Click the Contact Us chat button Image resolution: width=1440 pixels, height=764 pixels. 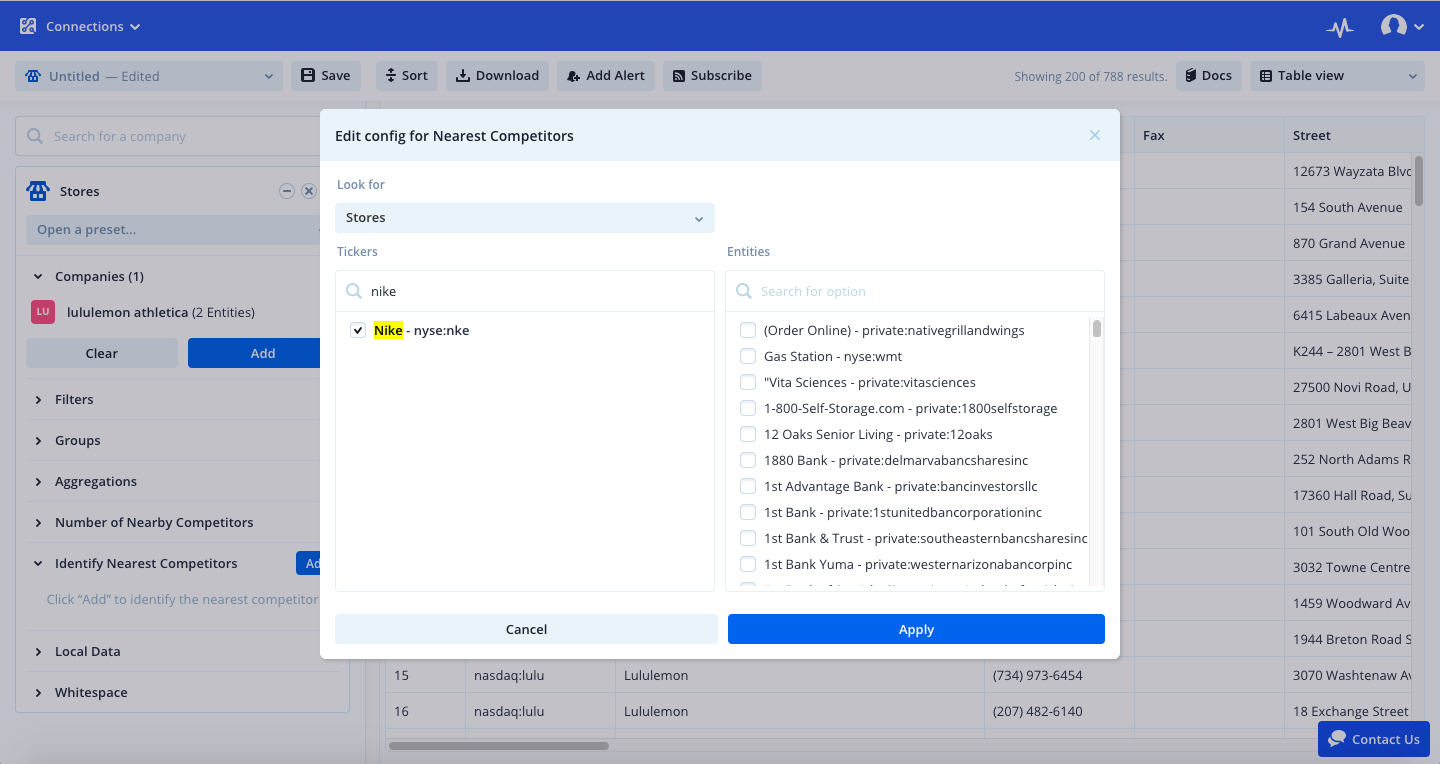1374,739
